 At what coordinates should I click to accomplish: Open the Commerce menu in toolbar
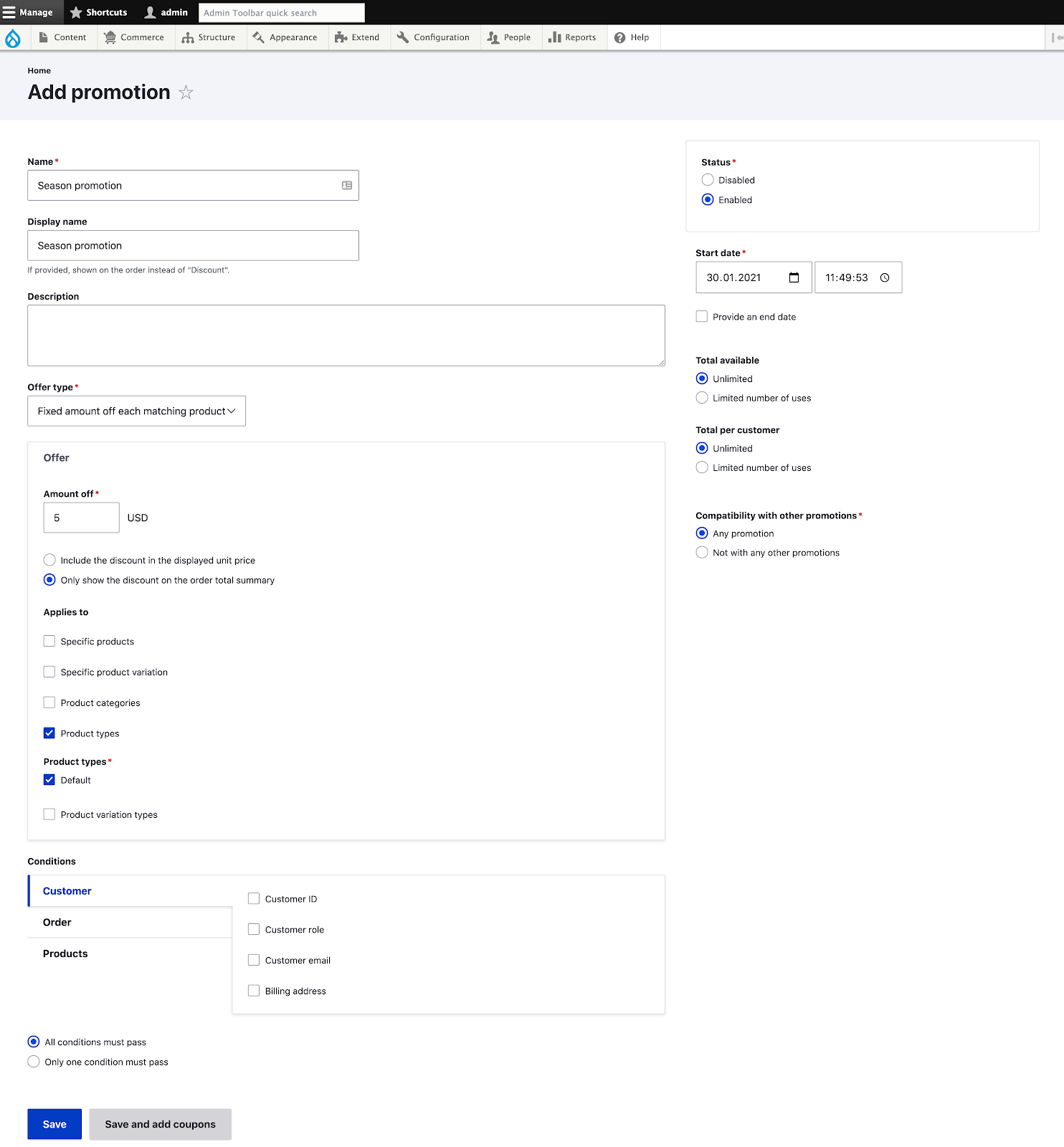pyautogui.click(x=134, y=37)
